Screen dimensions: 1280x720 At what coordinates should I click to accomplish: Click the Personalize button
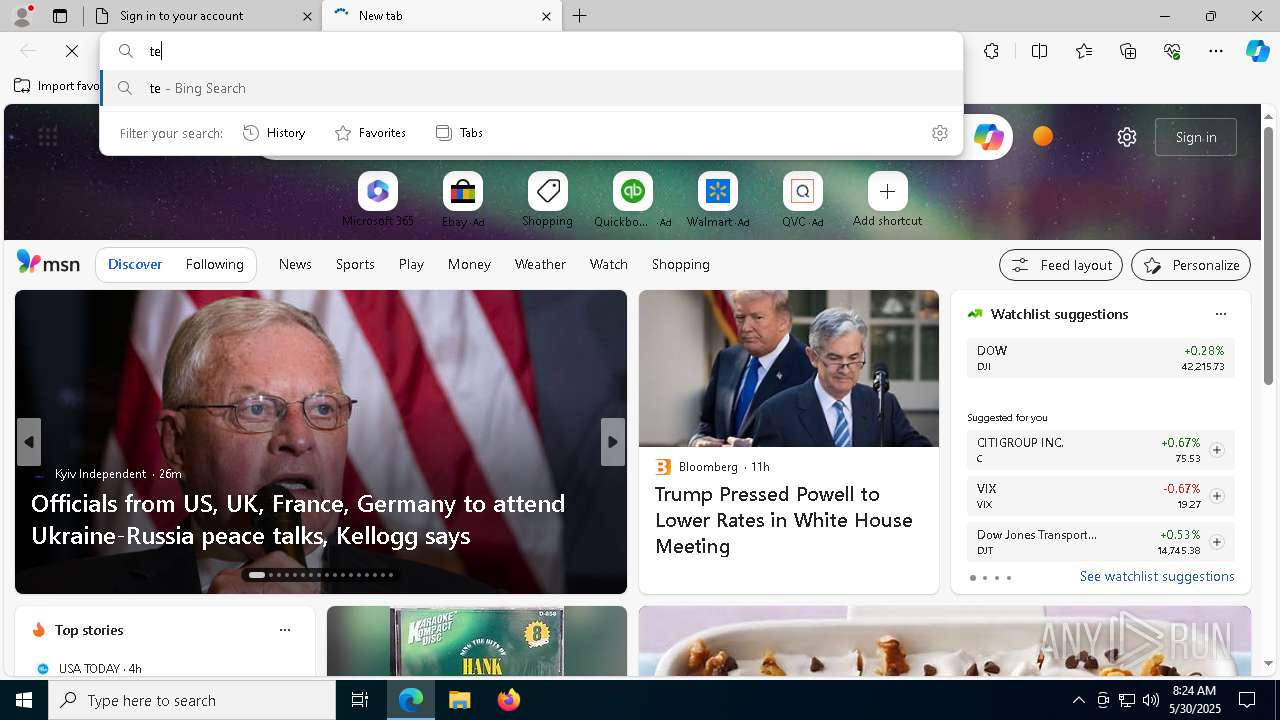click(1190, 265)
